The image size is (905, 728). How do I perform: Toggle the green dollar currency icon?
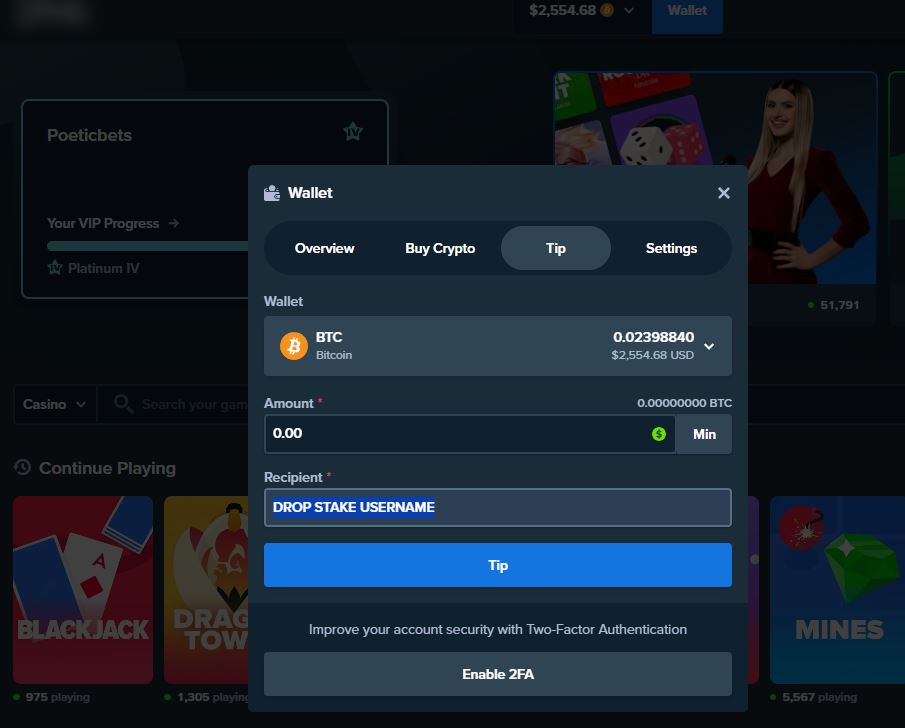pos(659,434)
